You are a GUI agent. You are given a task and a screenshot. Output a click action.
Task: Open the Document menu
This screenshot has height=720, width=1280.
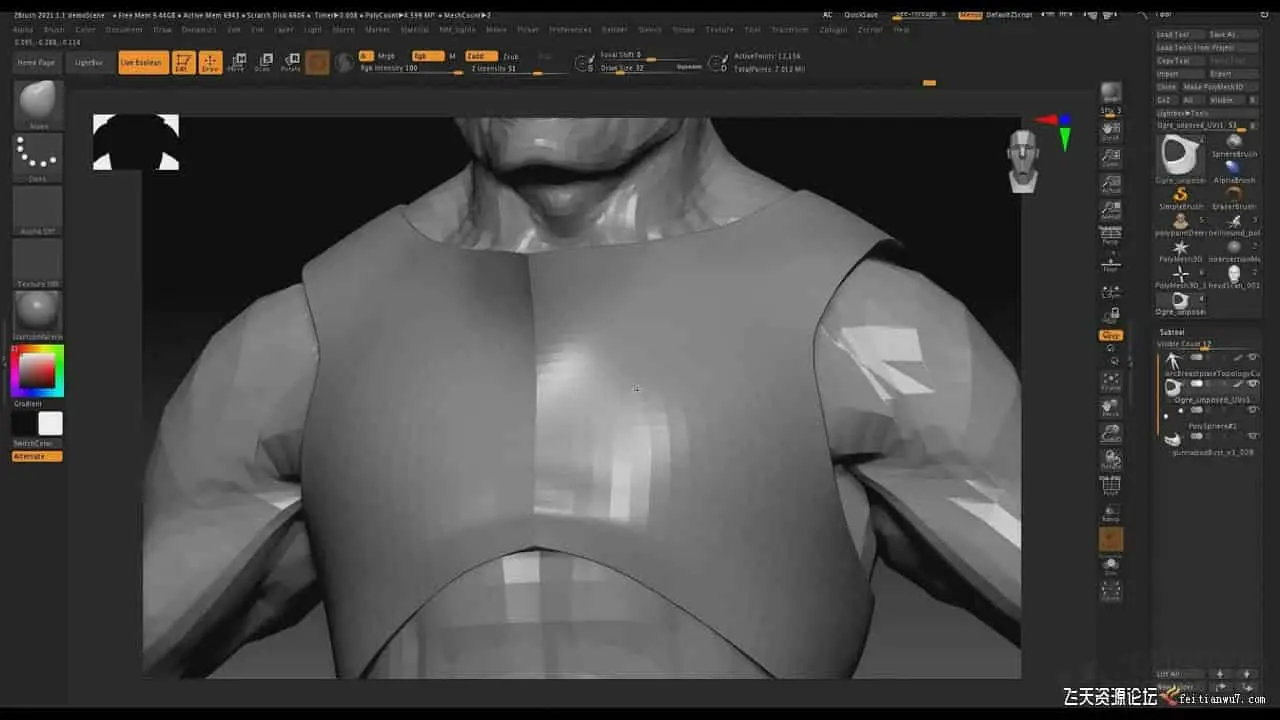[x=124, y=30]
